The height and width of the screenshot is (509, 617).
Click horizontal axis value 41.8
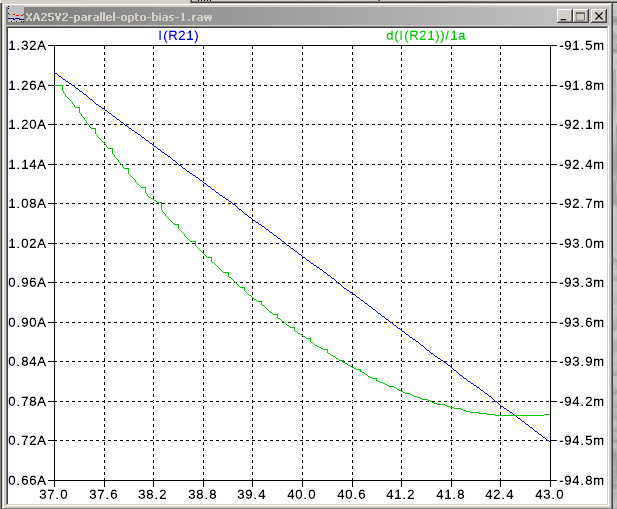pos(451,494)
